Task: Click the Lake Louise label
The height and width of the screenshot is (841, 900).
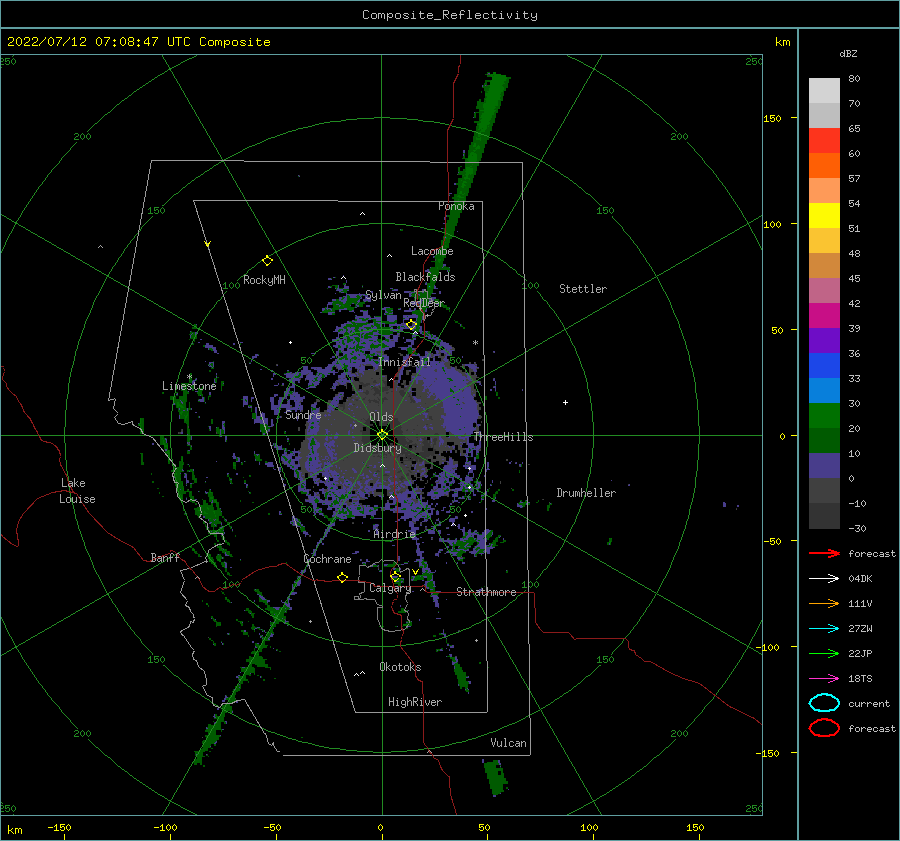Action: 77,491
